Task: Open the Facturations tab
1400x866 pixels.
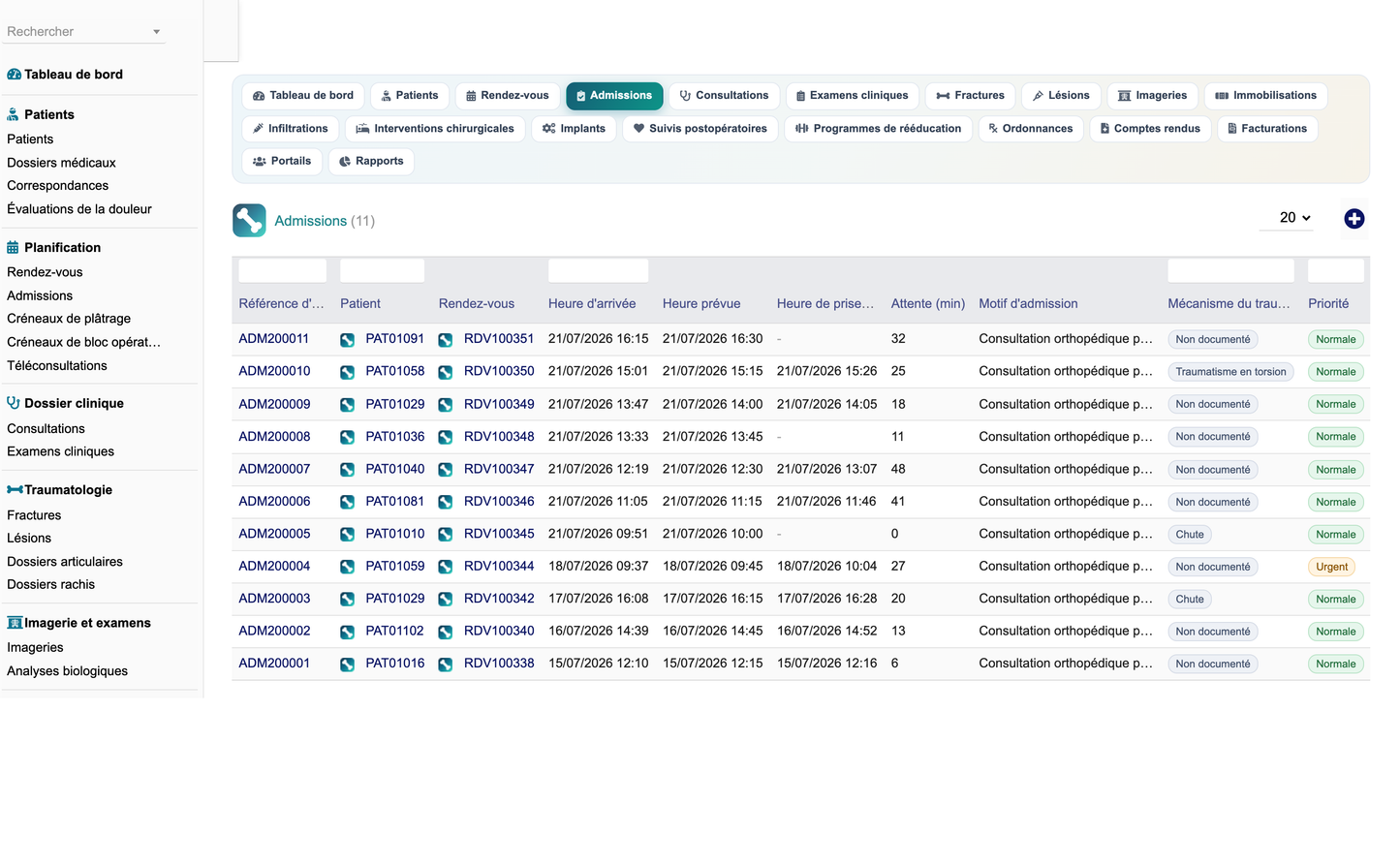Action: pyautogui.click(x=1266, y=129)
